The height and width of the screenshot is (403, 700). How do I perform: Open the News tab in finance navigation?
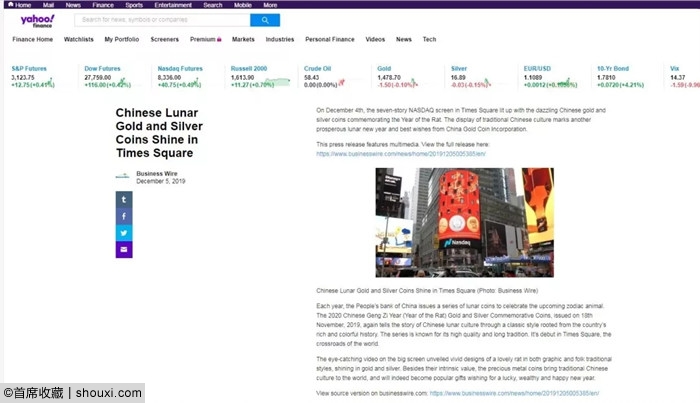pyautogui.click(x=404, y=39)
